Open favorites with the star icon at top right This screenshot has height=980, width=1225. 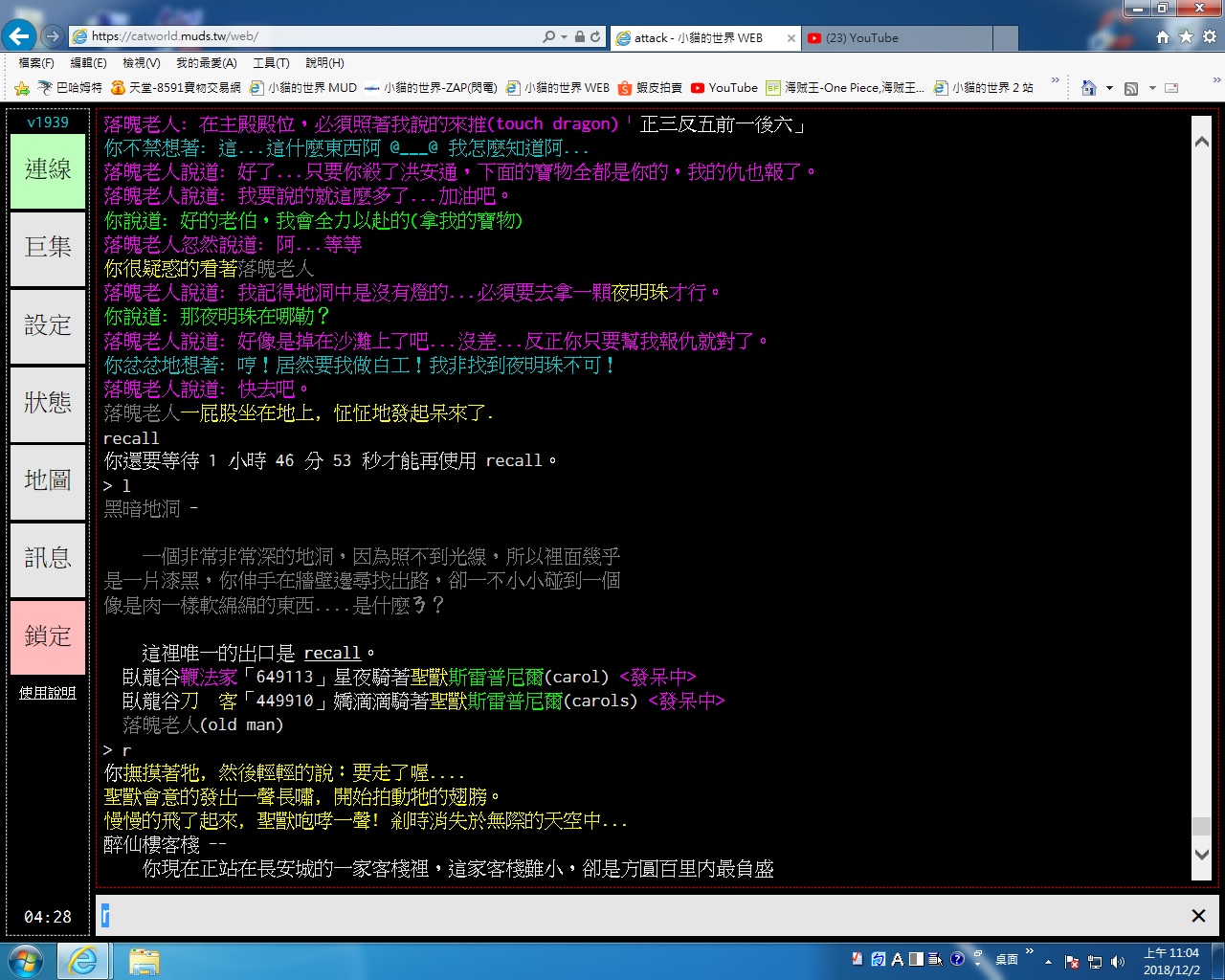point(1186,36)
